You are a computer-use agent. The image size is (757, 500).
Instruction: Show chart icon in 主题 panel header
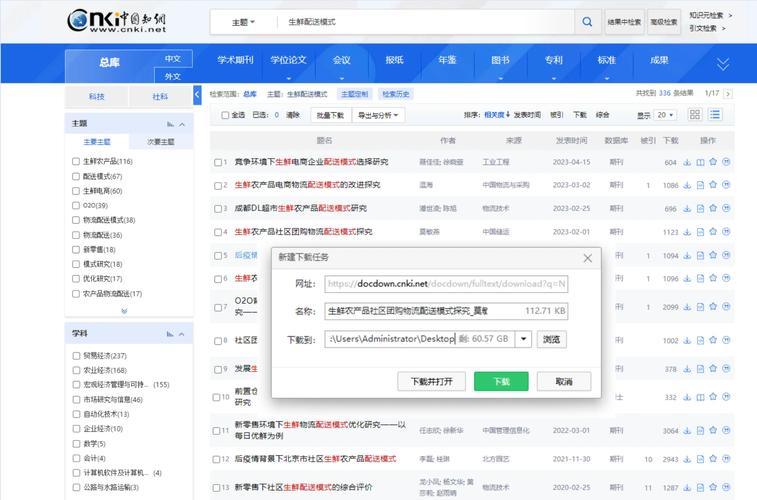[170, 124]
